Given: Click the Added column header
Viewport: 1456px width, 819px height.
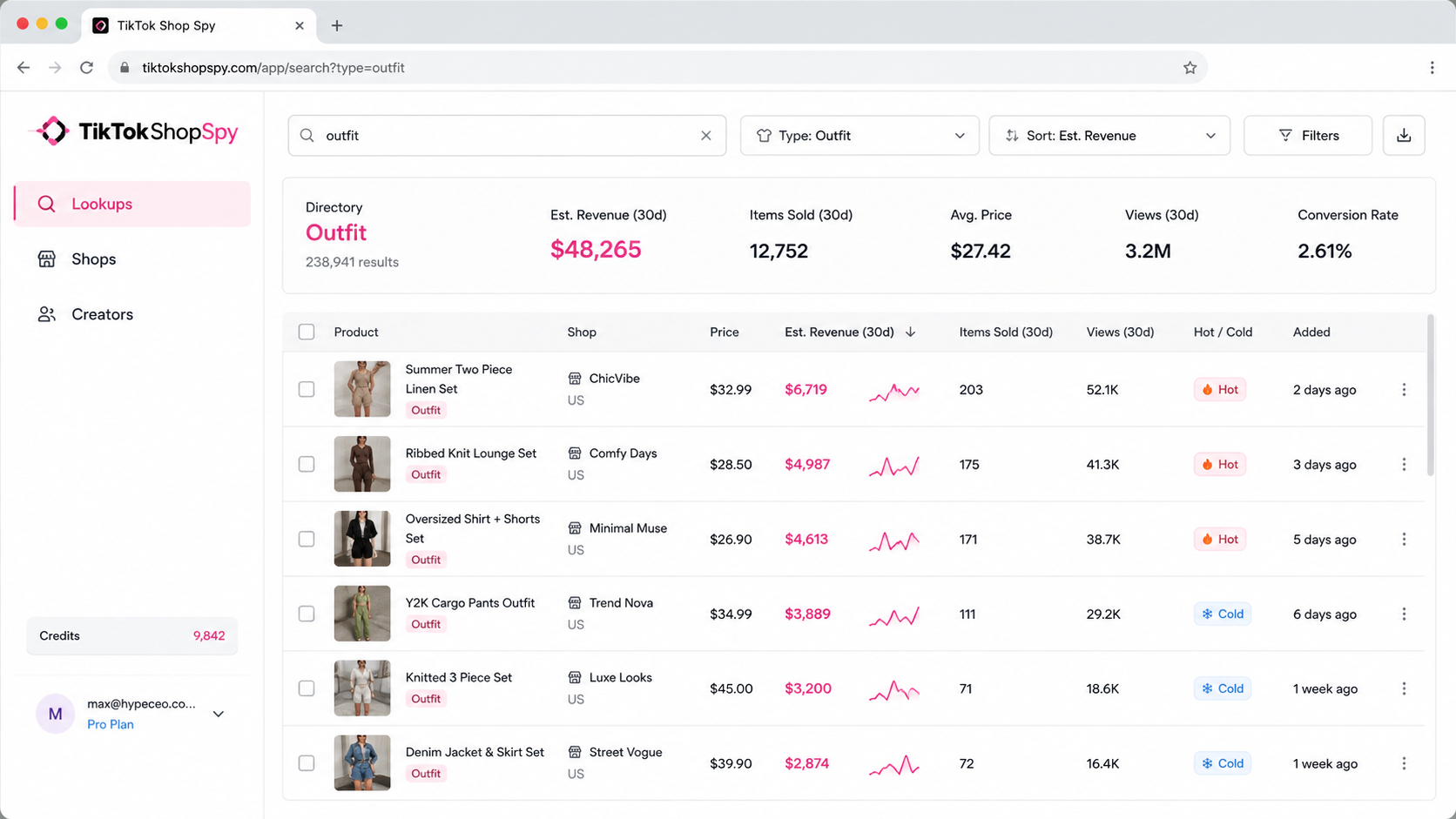Looking at the screenshot, I should coord(1311,332).
